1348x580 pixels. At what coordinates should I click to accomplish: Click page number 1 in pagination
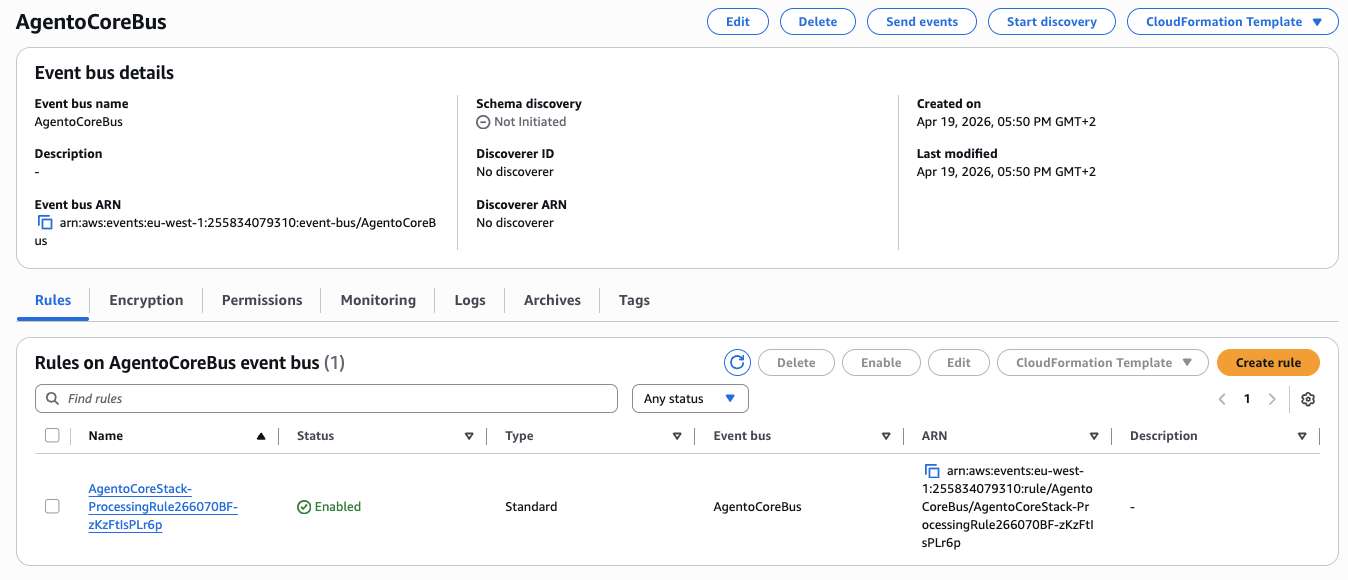(x=1247, y=399)
